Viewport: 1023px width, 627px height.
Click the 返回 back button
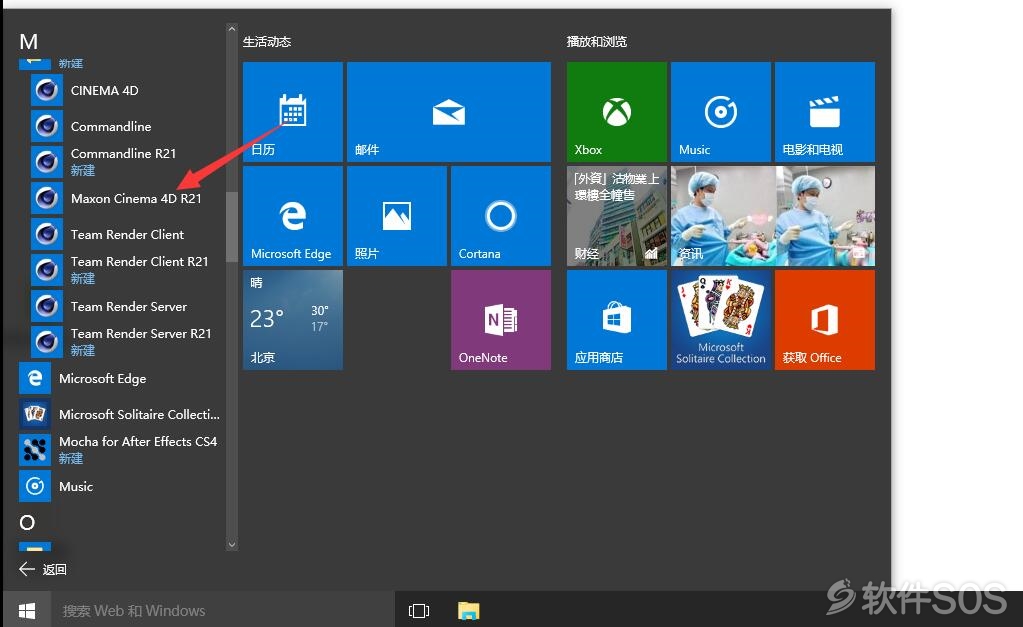pos(43,569)
